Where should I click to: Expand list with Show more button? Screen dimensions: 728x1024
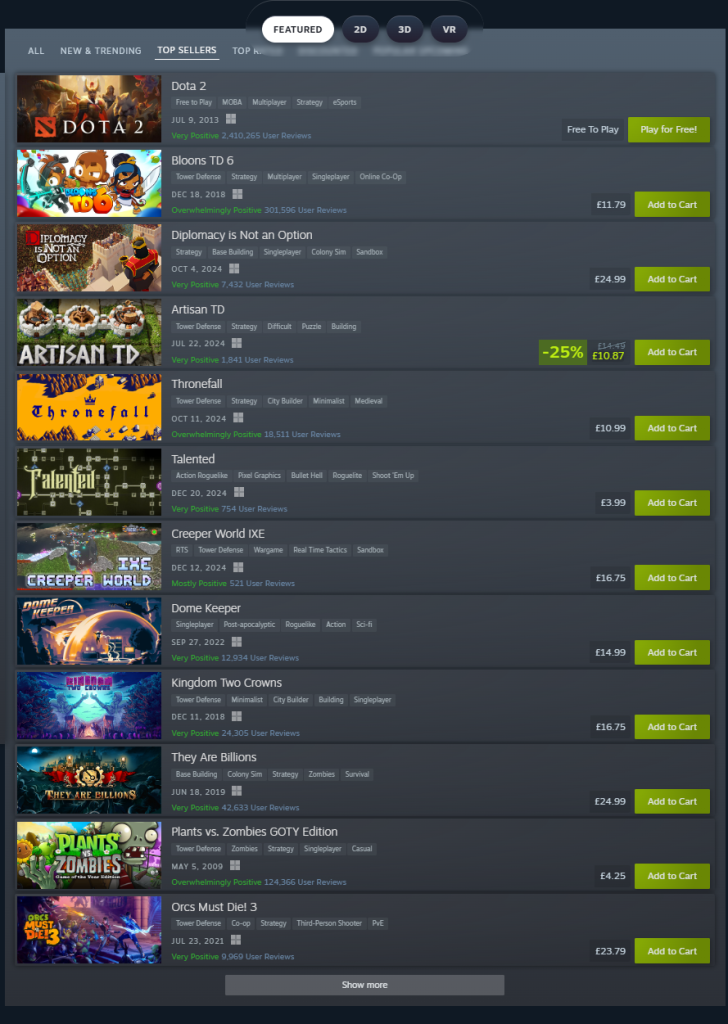coord(364,985)
